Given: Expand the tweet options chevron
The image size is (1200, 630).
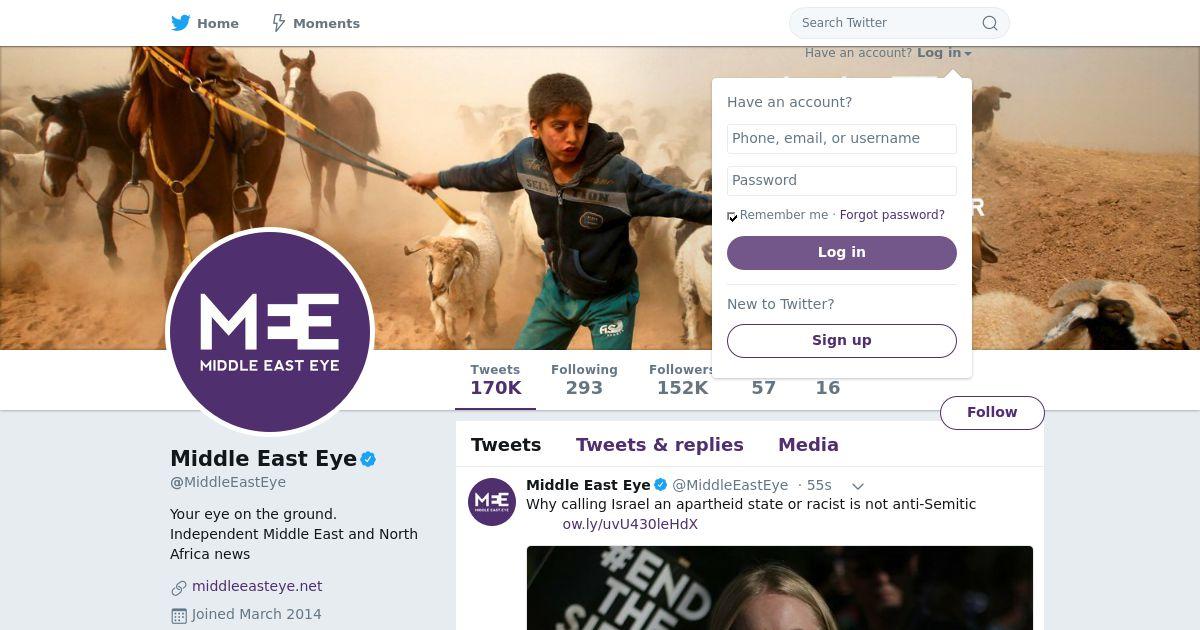Looking at the screenshot, I should click(x=857, y=486).
